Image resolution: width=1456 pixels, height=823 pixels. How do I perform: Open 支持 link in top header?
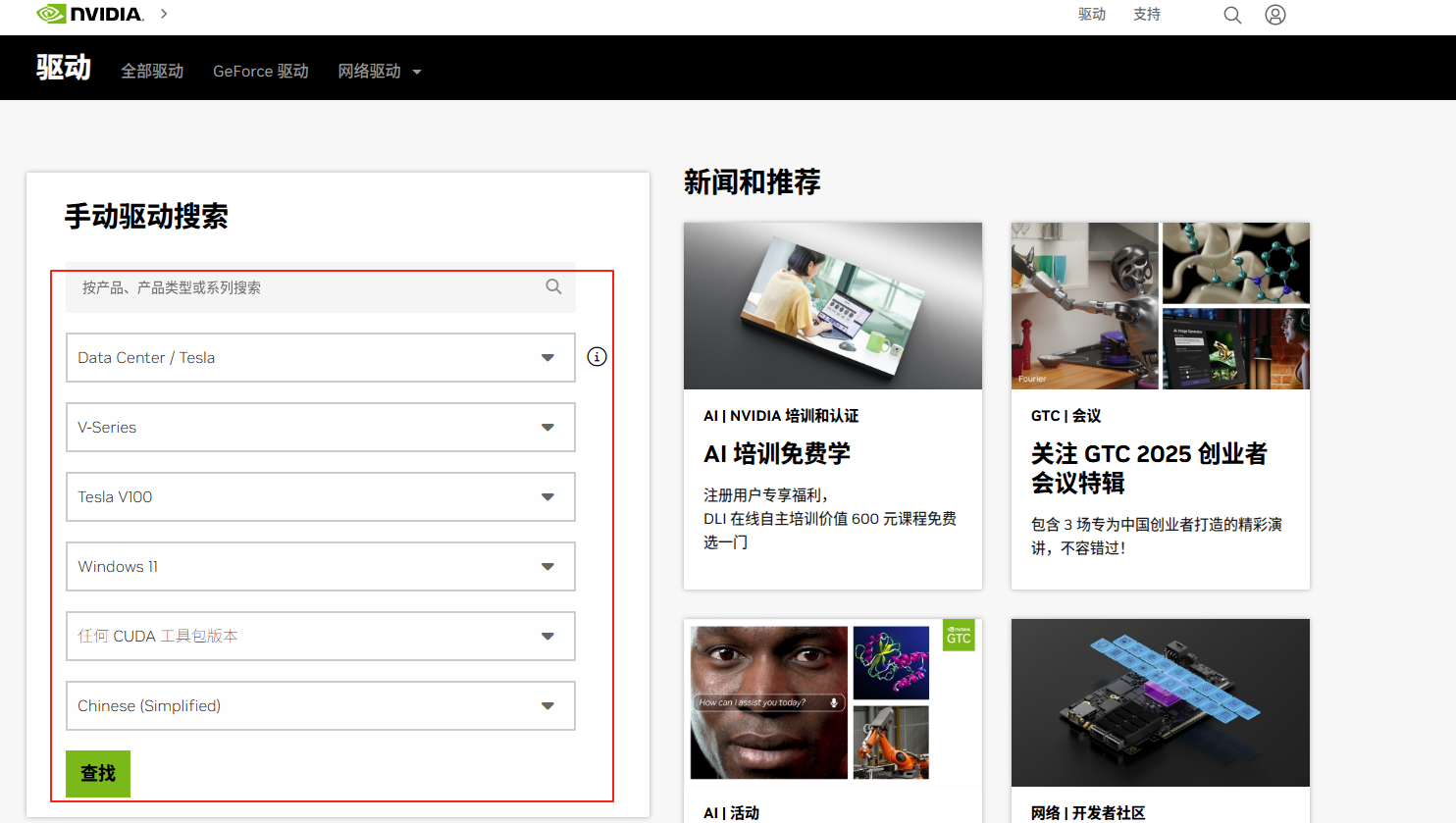[1147, 14]
